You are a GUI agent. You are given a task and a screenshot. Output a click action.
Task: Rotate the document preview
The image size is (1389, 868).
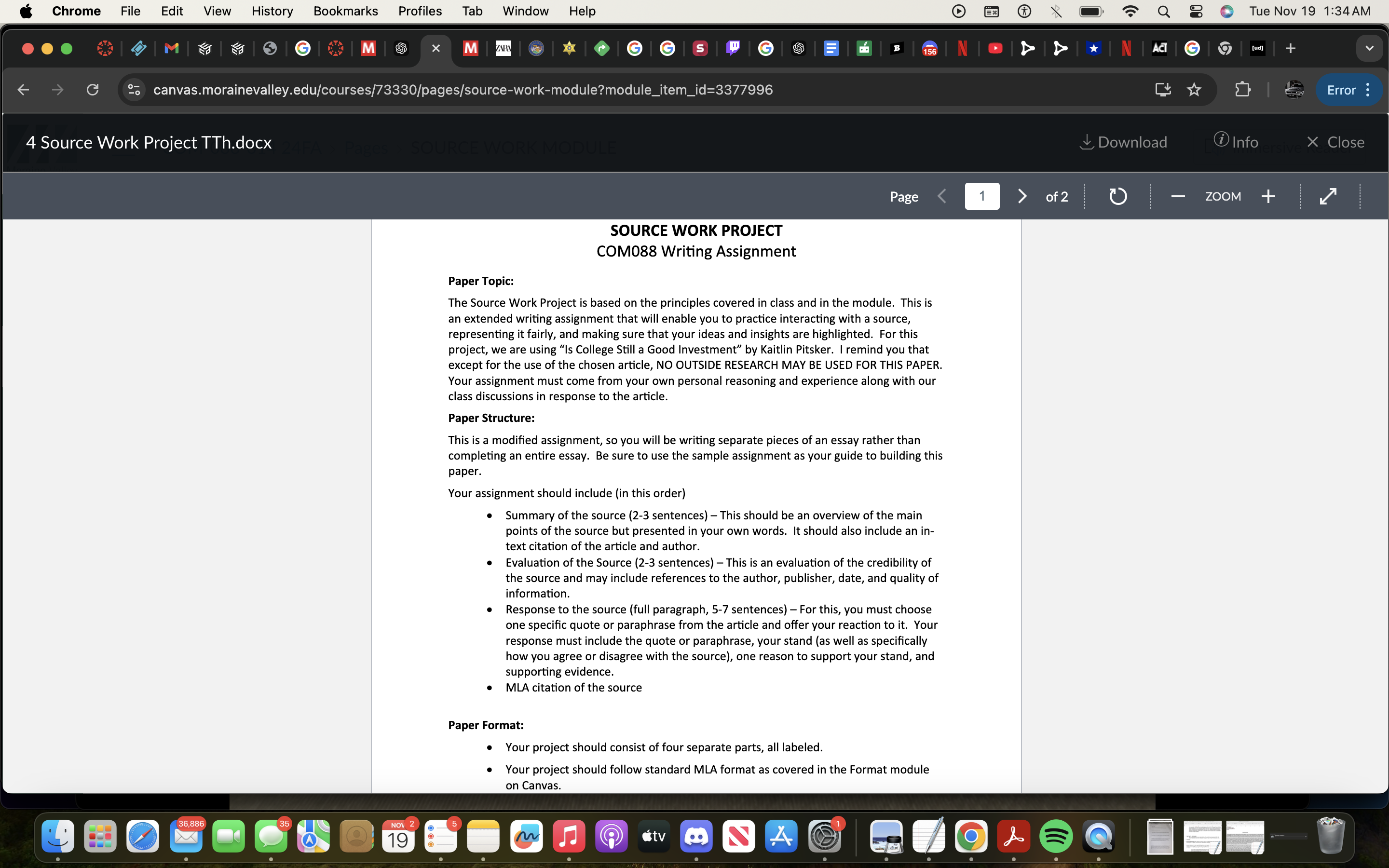[1117, 196]
